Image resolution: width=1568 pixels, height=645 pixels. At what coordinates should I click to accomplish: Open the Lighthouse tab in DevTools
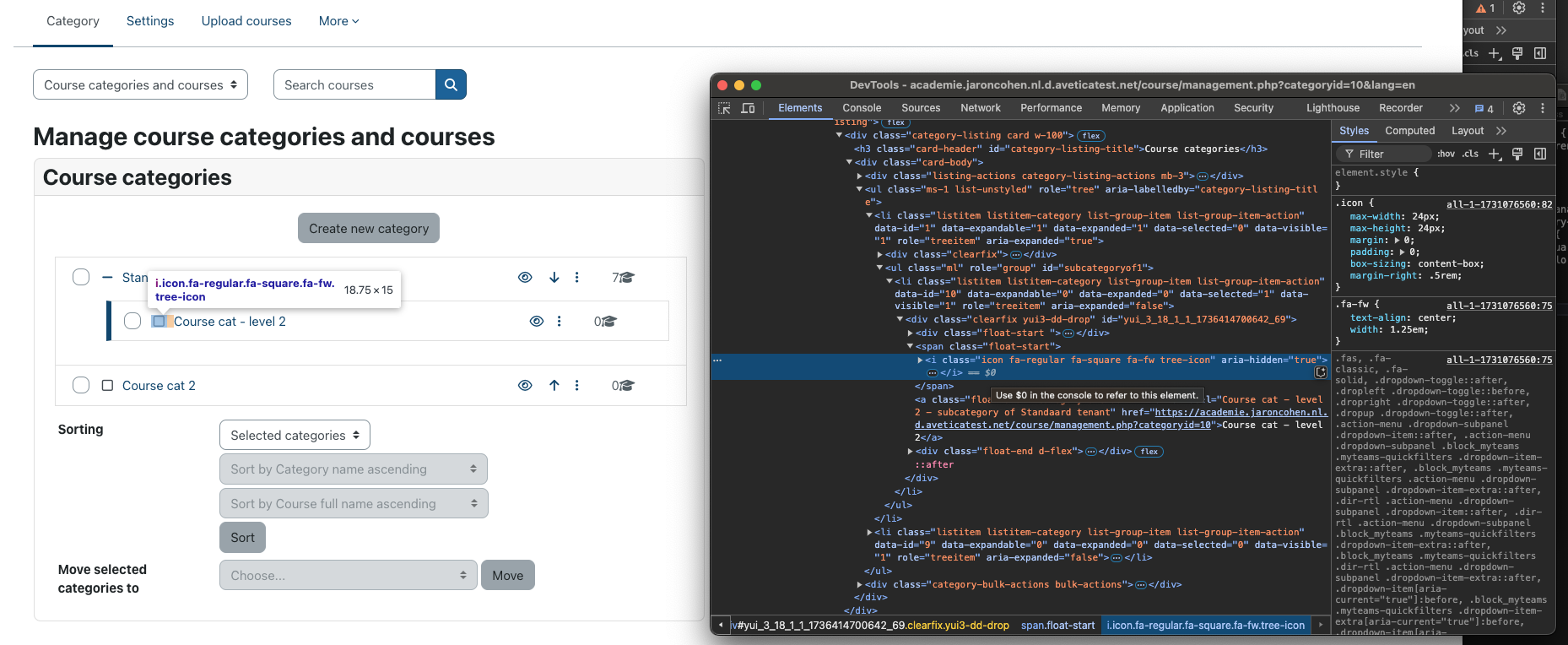coord(1333,108)
